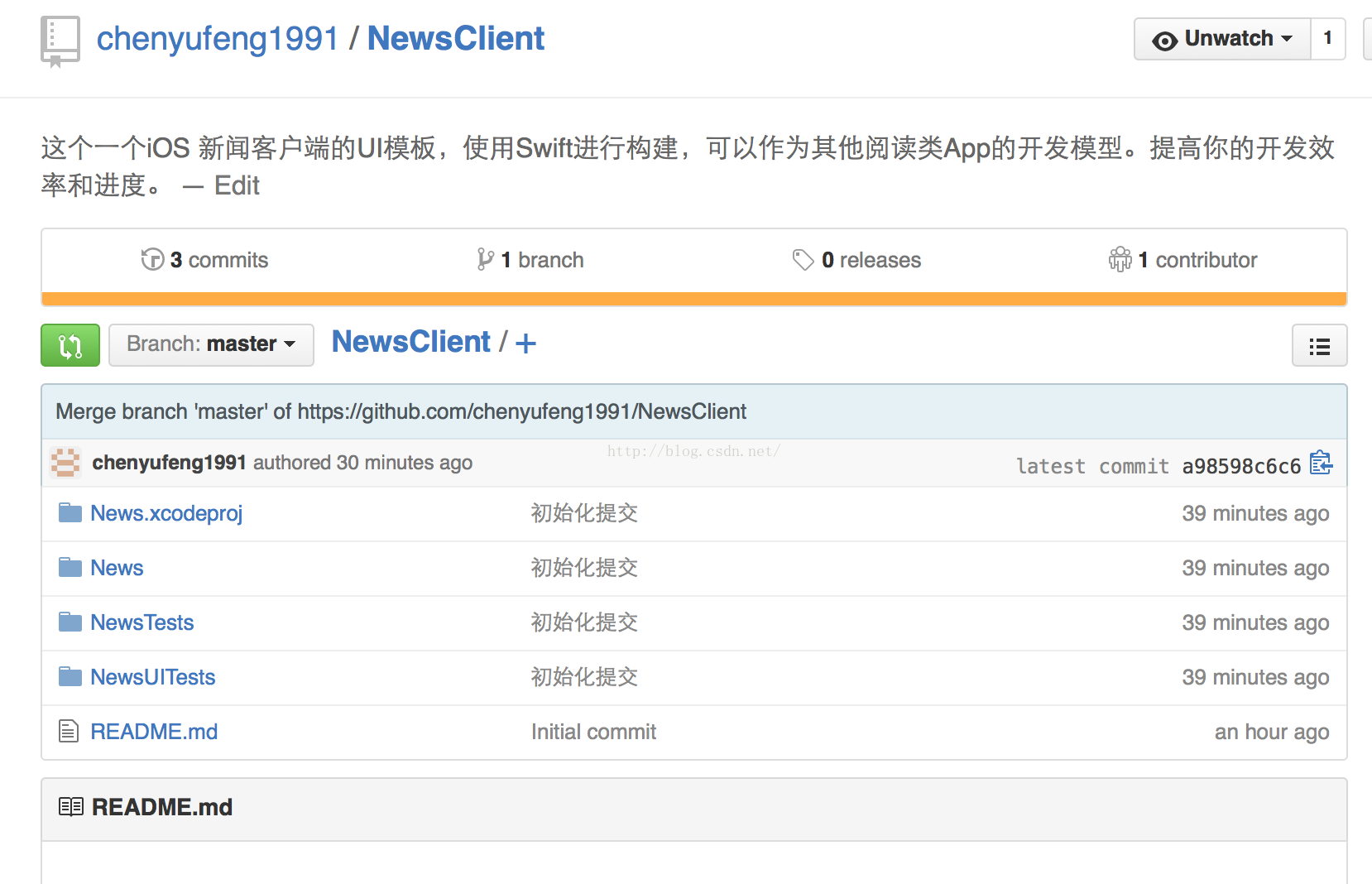Click 'an hour ago' timestamp for README.md
Screen dimensions: 1372x884
1272,733
